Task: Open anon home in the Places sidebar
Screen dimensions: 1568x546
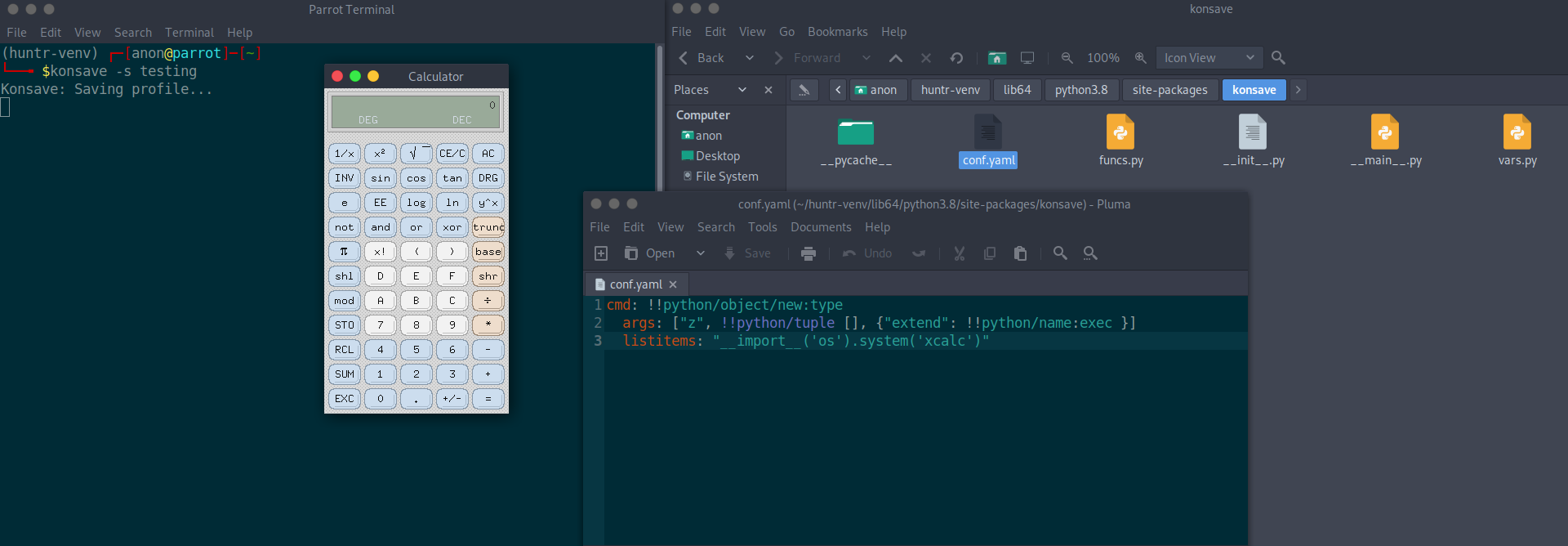Action: click(702, 136)
